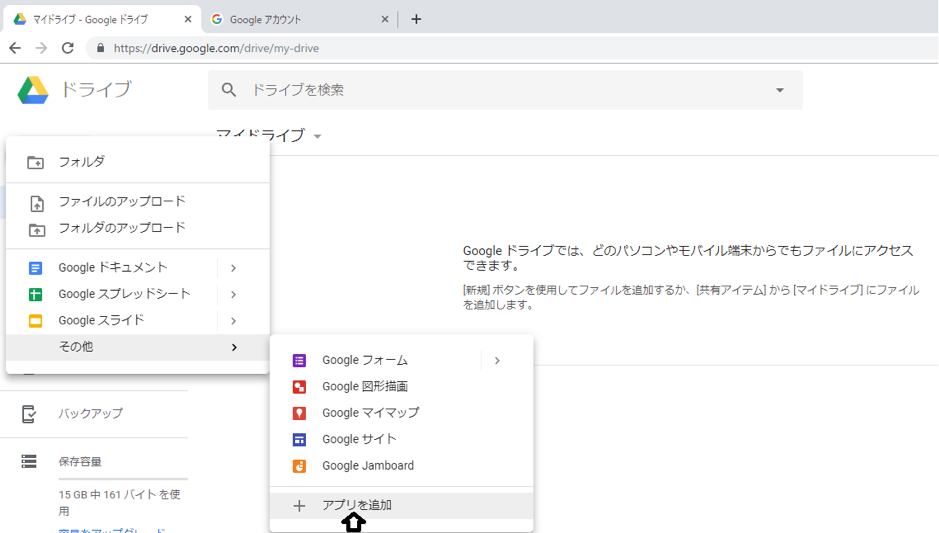Click the padlock site info icon

pyautogui.click(x=101, y=48)
